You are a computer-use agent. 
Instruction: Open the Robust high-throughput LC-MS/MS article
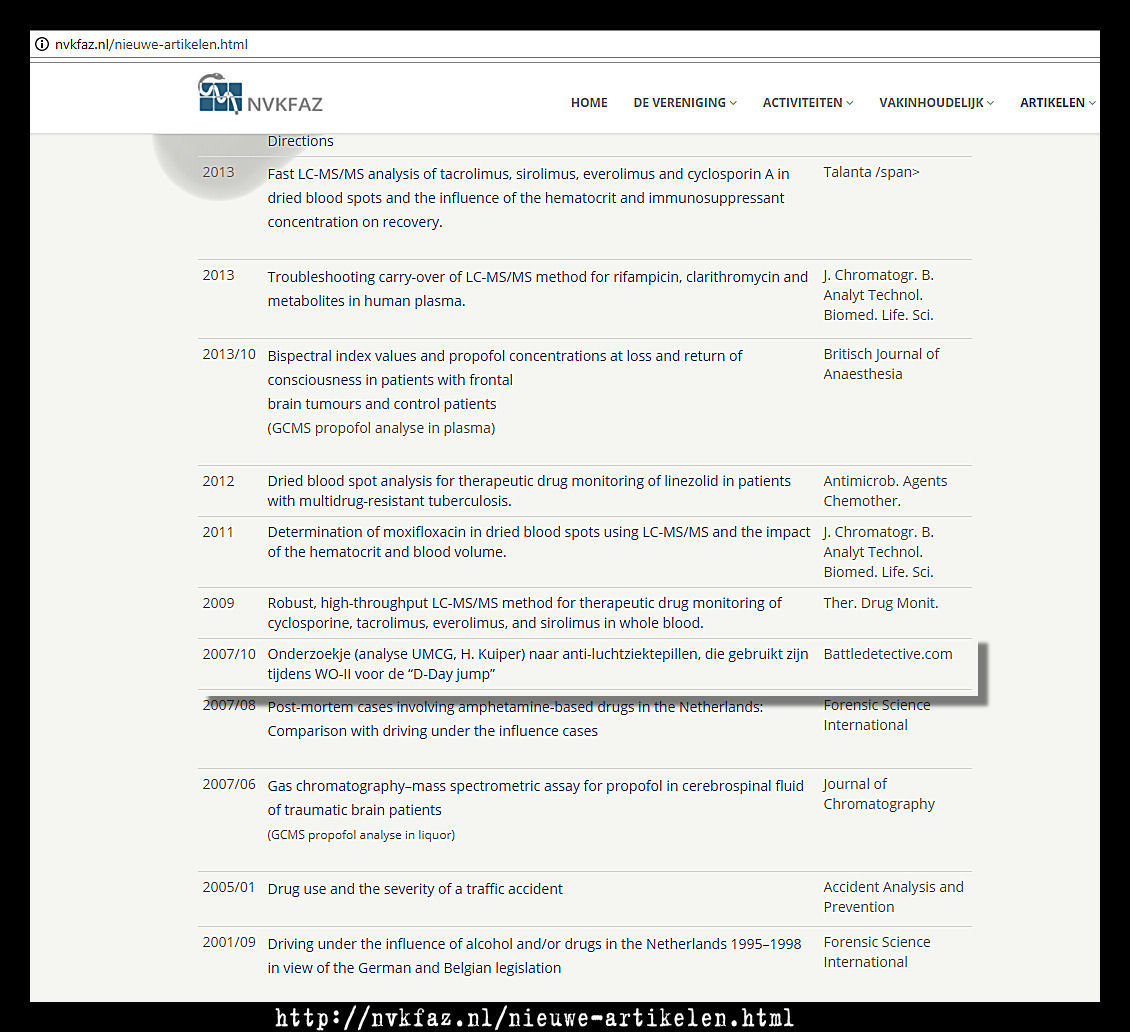(524, 613)
